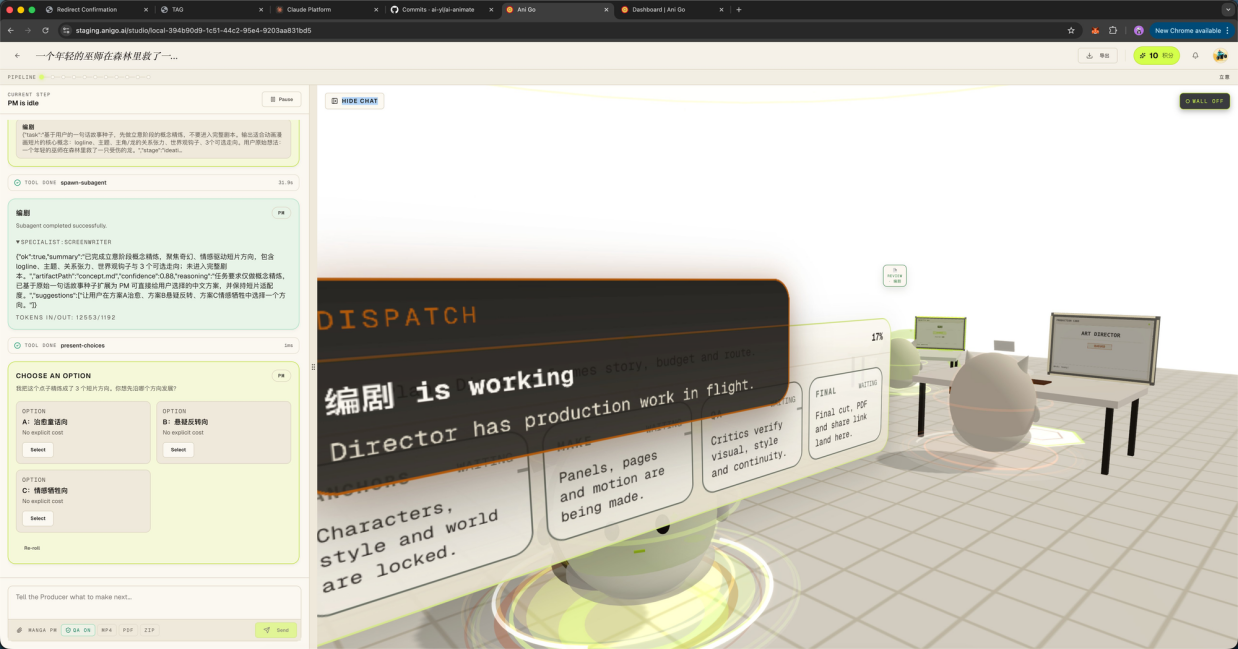This screenshot has width=1238, height=649.
Task: Switch to the Commits - ai-yi/ai-animate tab
Action: pos(441,9)
